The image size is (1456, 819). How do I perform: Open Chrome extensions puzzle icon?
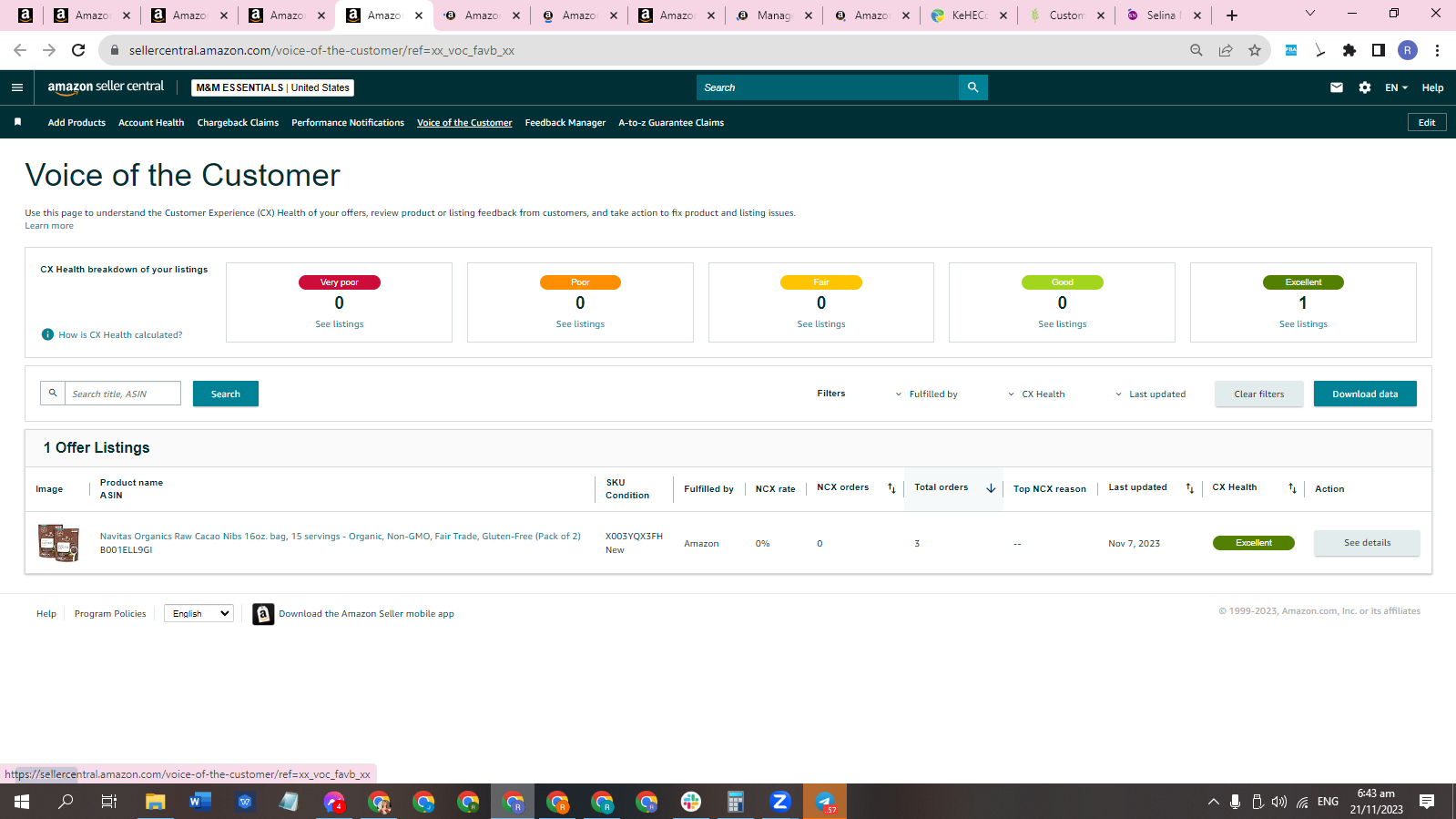click(1349, 50)
